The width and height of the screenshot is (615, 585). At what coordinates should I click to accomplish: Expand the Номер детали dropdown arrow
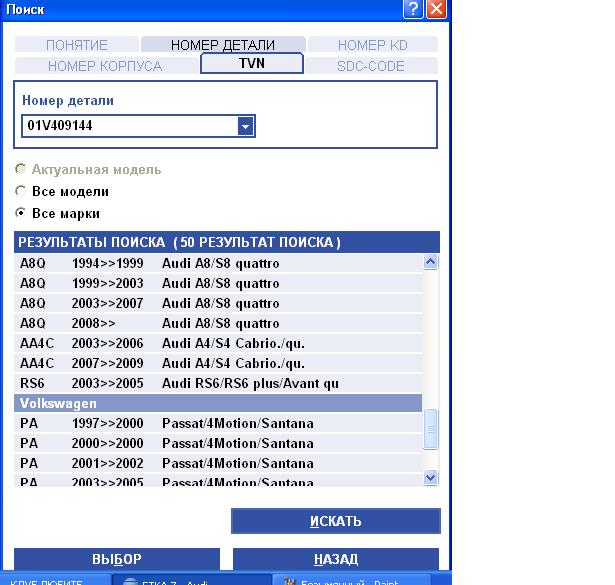click(245, 126)
